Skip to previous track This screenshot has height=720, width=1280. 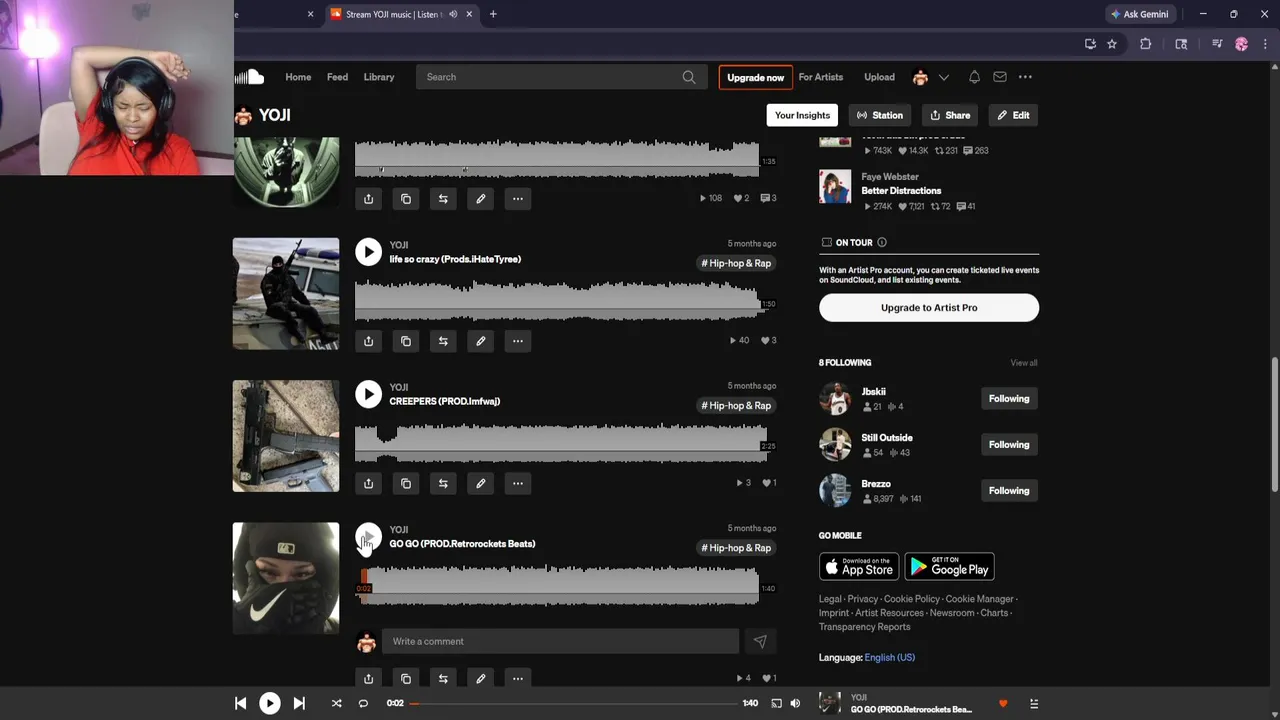[240, 703]
